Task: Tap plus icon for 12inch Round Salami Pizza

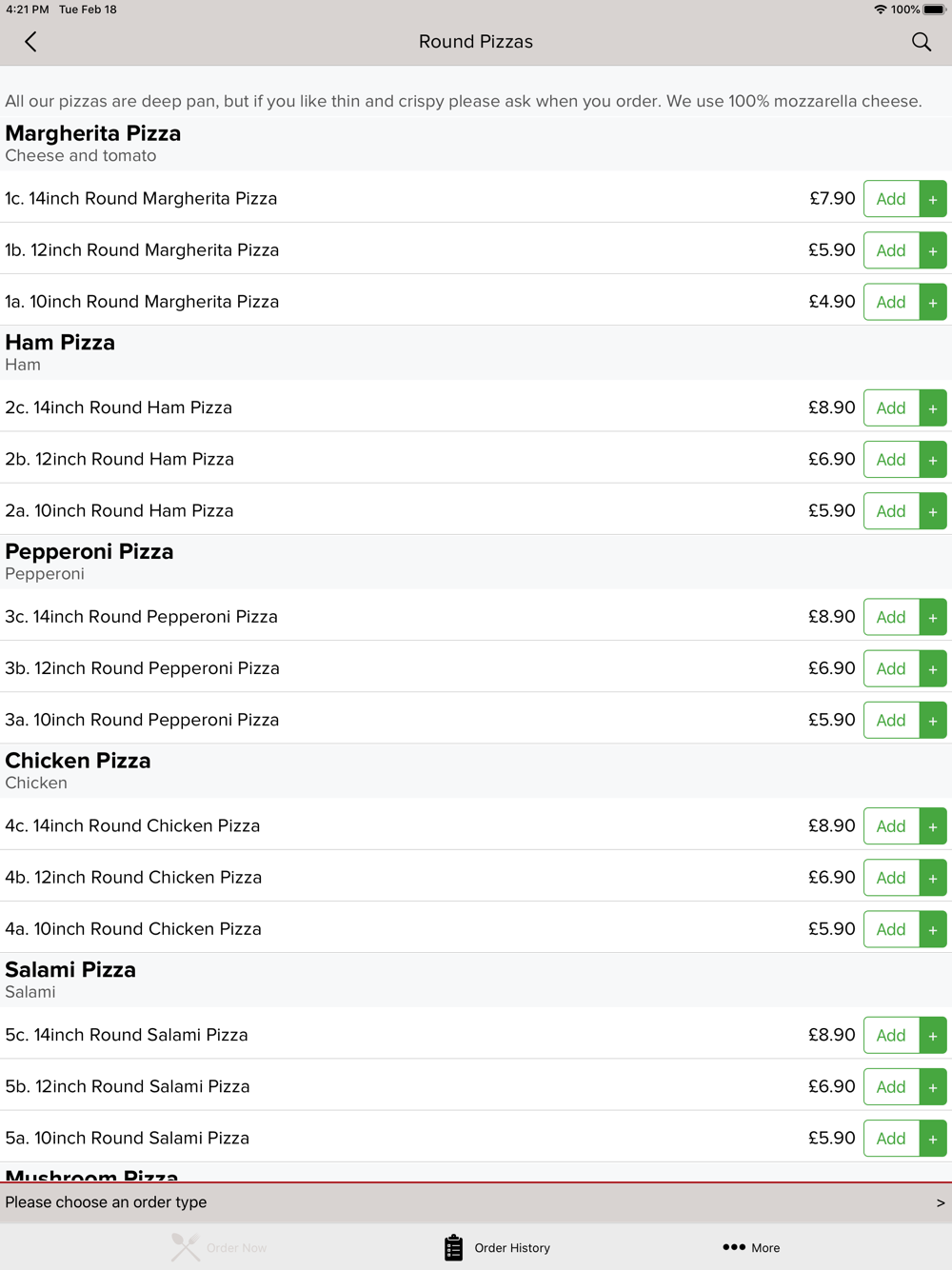Action: (933, 1087)
